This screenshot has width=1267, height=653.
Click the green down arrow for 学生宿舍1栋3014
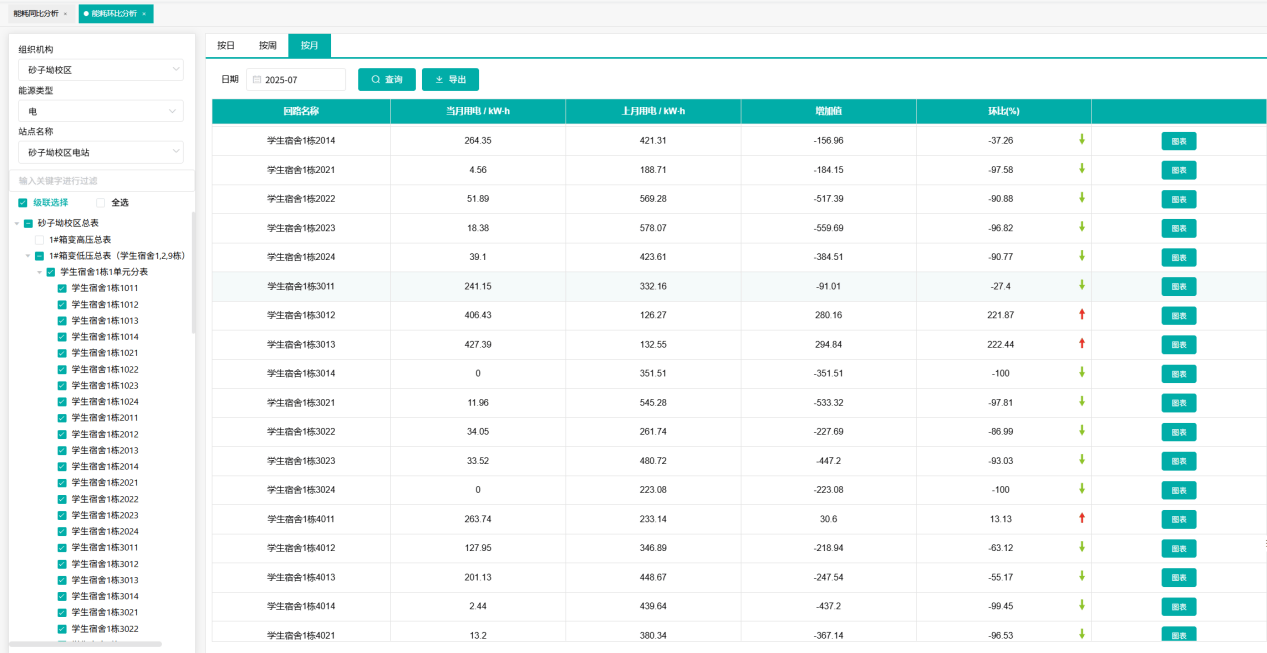pyautogui.click(x=1081, y=373)
